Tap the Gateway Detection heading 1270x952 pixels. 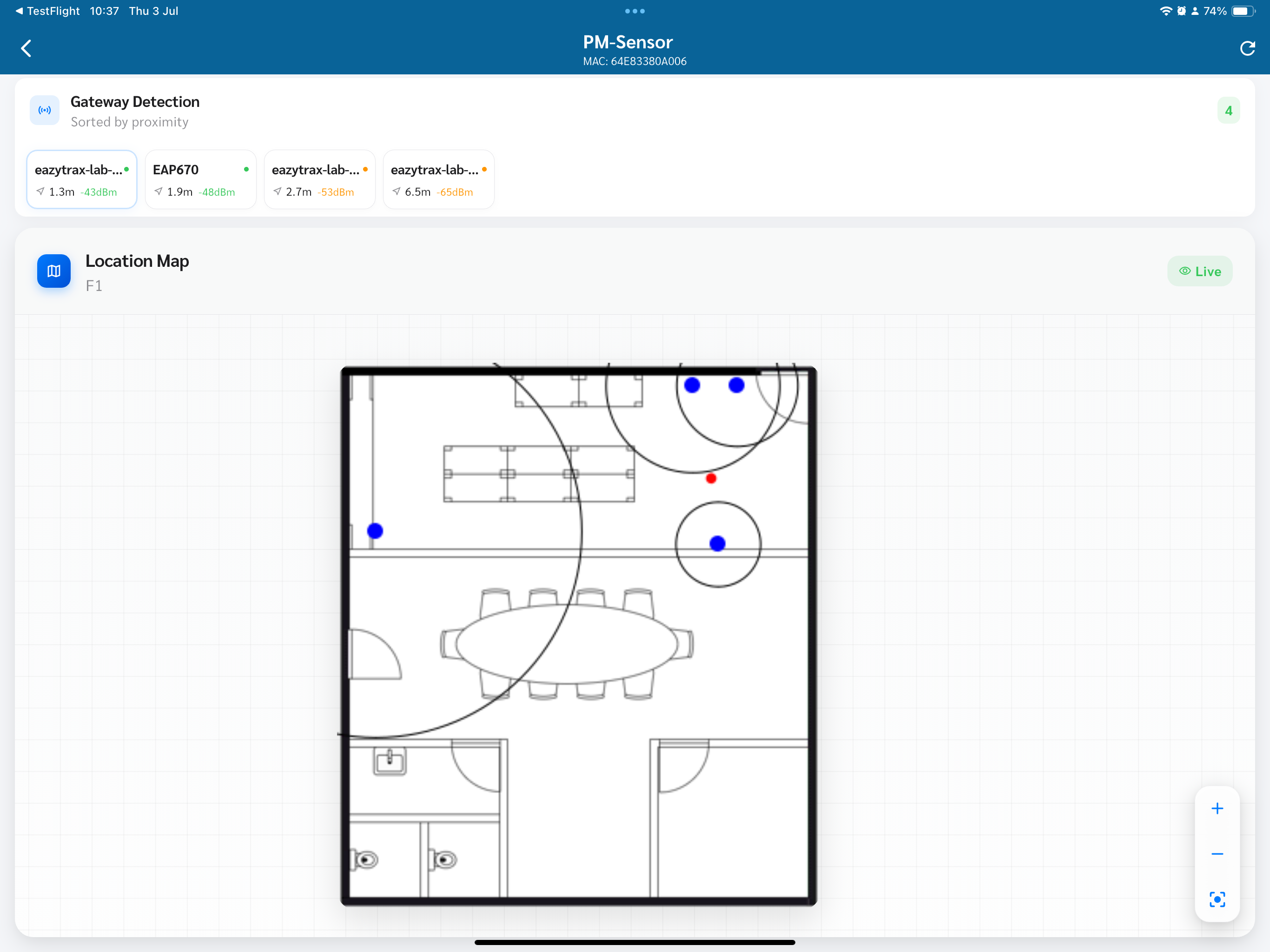(x=135, y=102)
